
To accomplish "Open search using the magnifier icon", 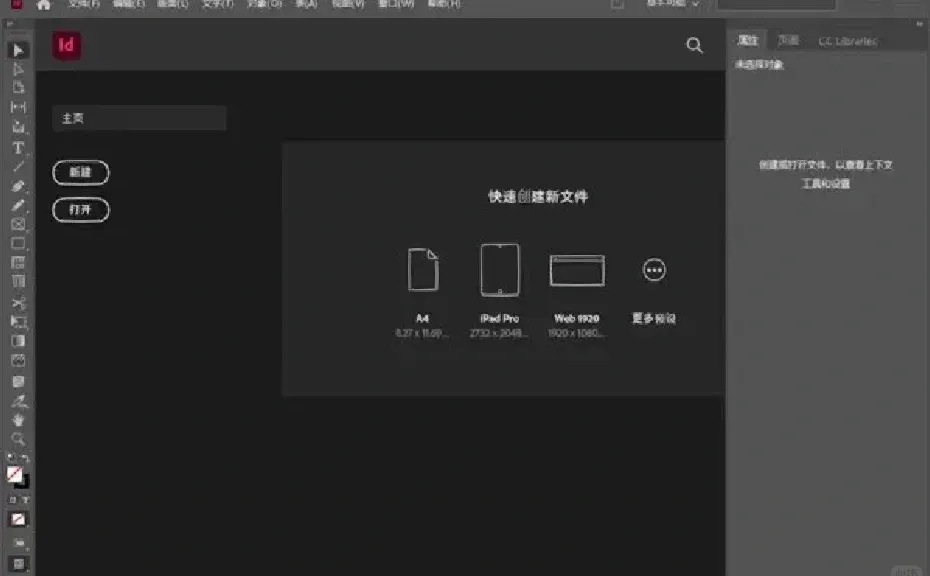I will [694, 45].
